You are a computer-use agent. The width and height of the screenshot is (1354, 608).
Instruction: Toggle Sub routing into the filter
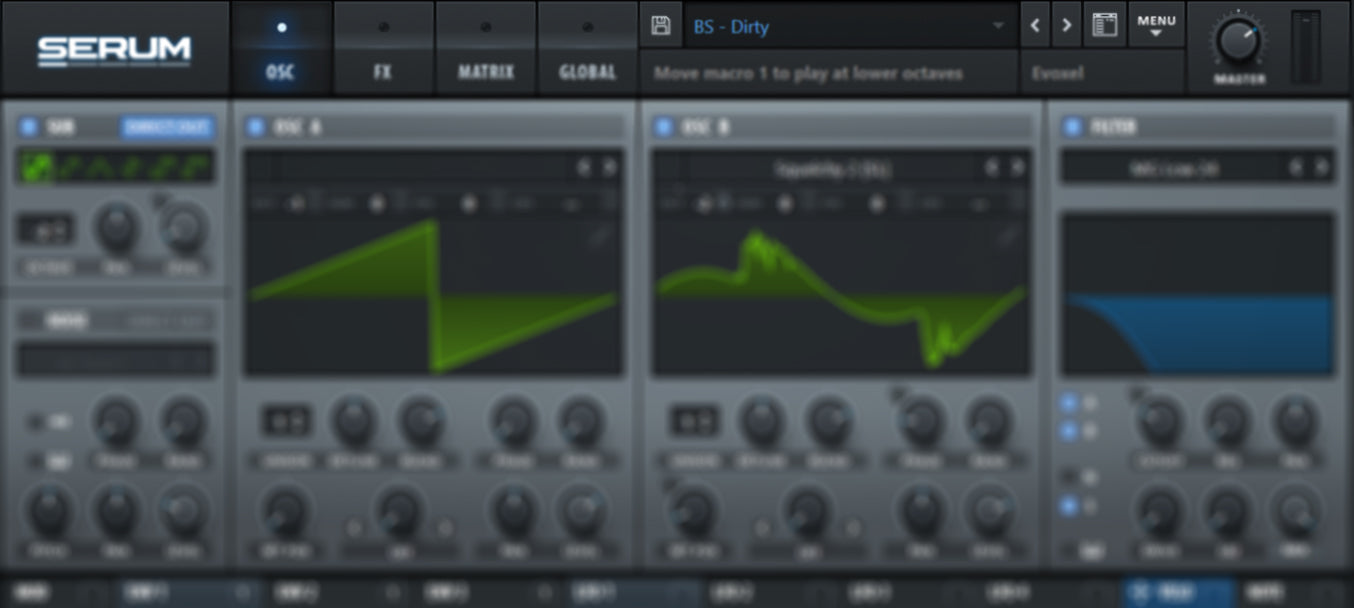coord(1068,506)
